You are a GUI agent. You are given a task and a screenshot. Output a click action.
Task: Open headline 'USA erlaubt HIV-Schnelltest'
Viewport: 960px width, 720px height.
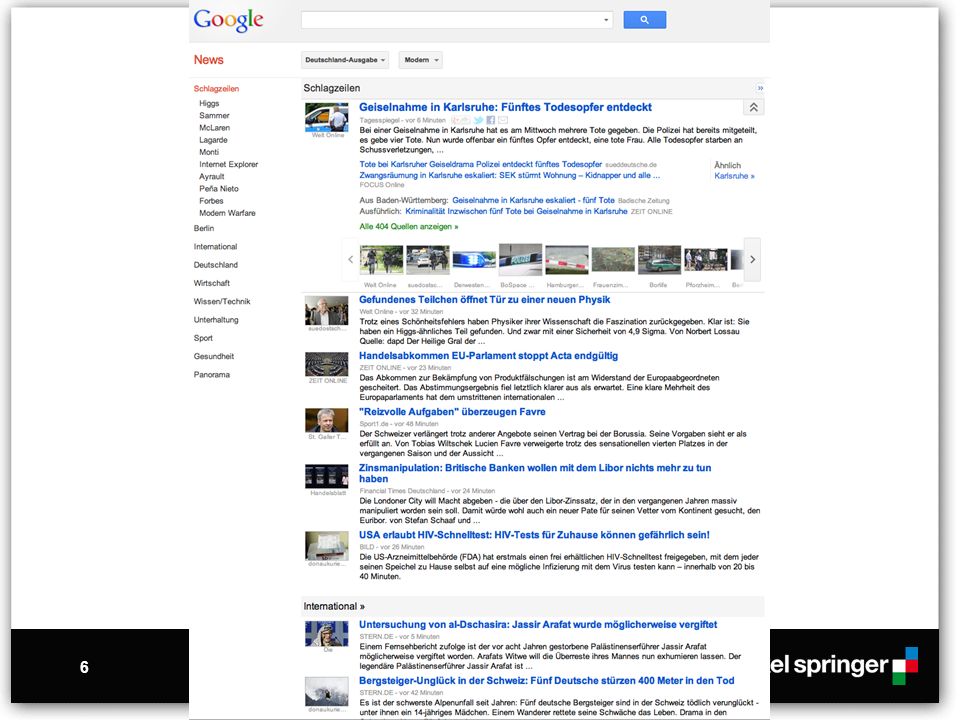click(534, 536)
